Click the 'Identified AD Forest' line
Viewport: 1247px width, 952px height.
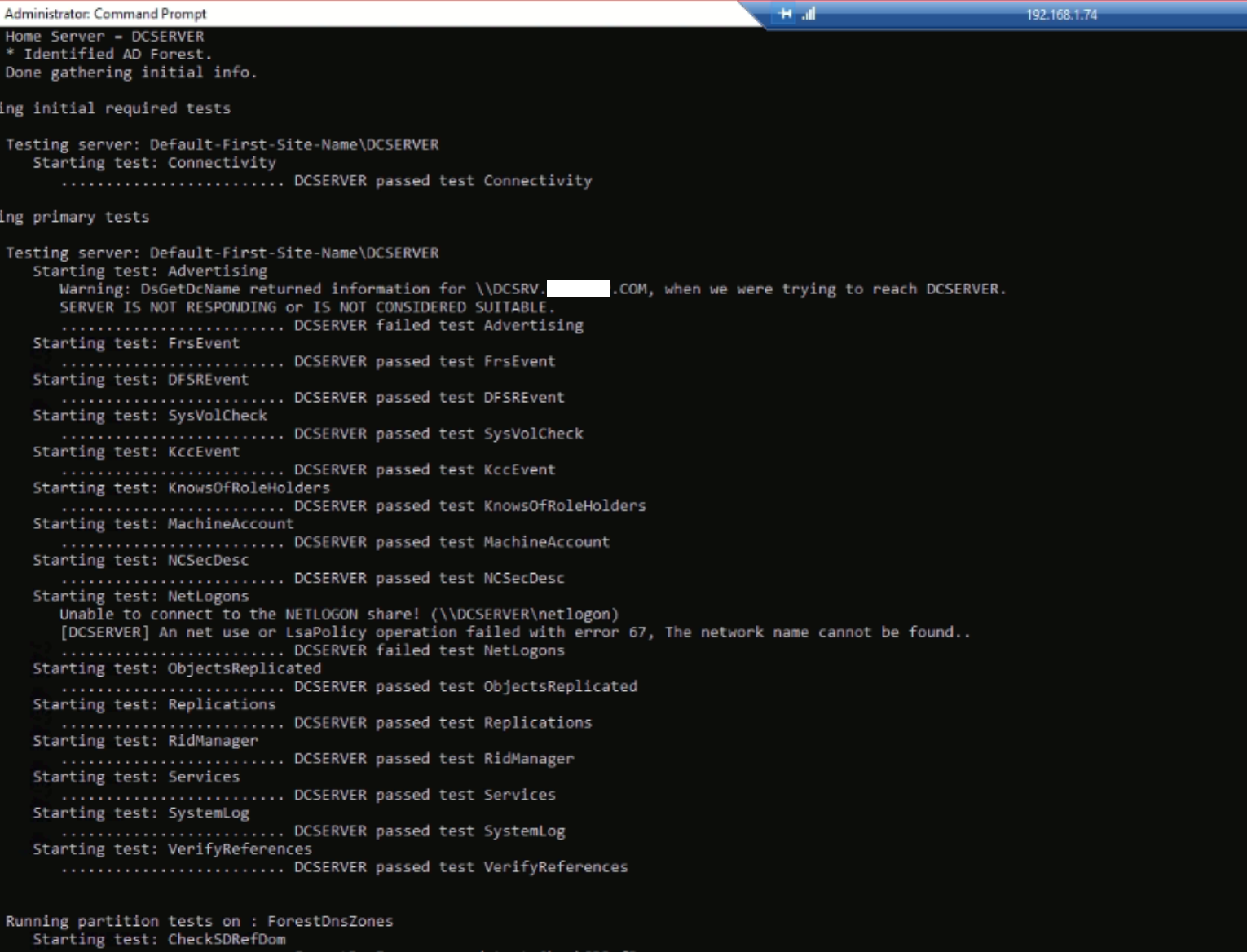(109, 55)
